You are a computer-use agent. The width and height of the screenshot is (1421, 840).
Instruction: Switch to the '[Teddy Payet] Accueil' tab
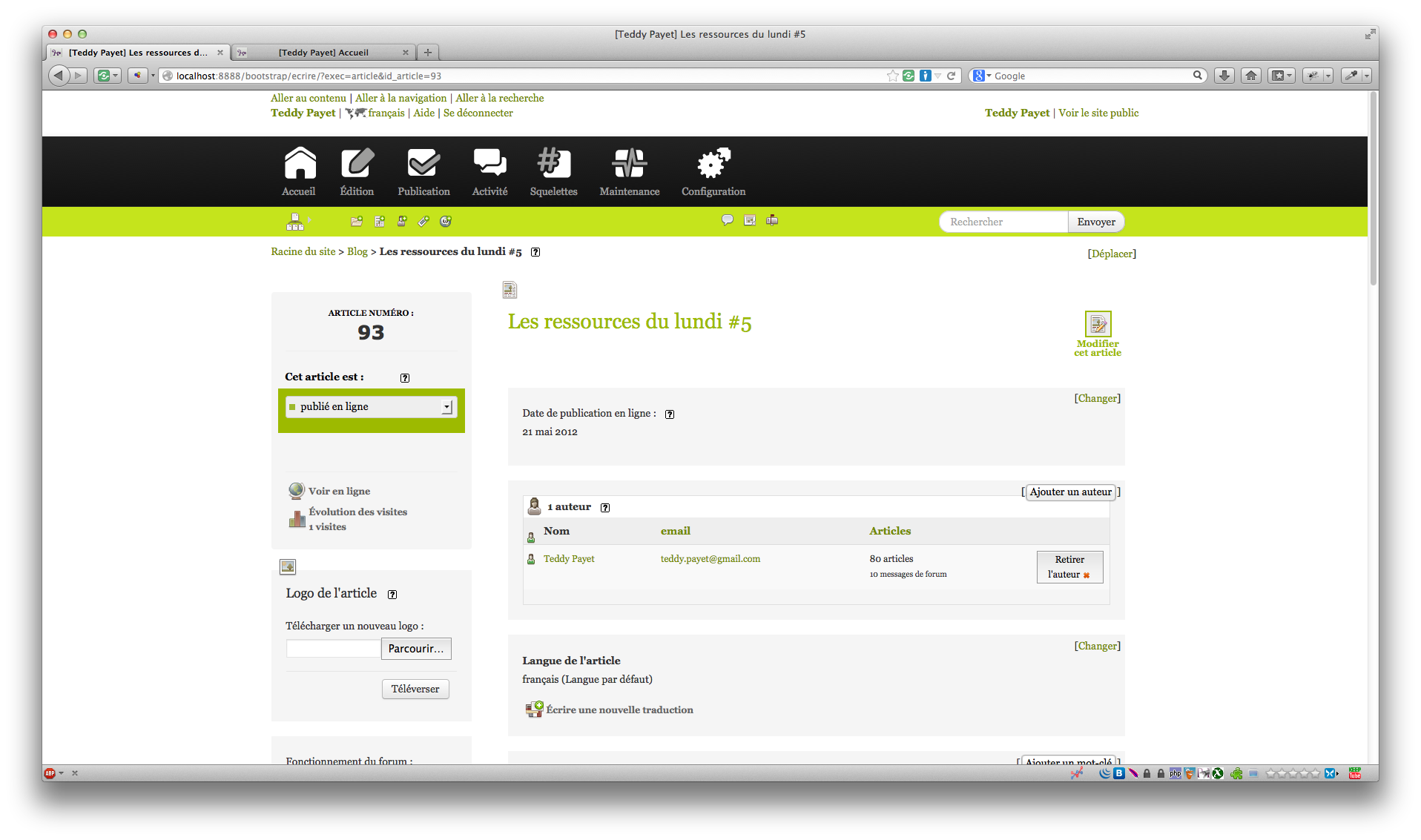(323, 53)
